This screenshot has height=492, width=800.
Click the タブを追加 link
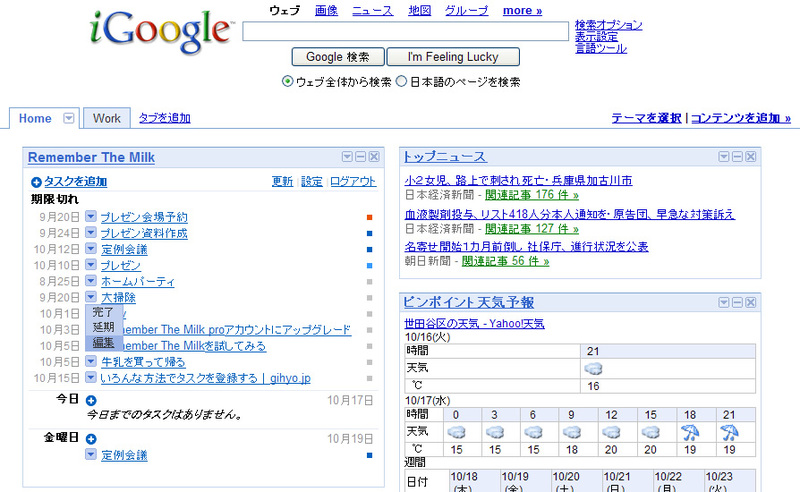pos(165,118)
